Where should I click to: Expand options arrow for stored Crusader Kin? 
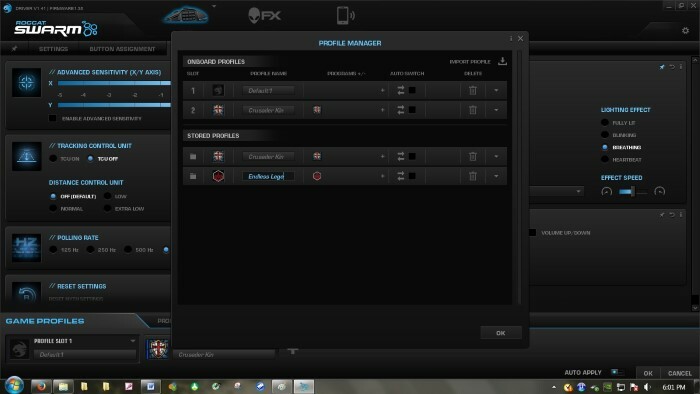tap(496, 157)
